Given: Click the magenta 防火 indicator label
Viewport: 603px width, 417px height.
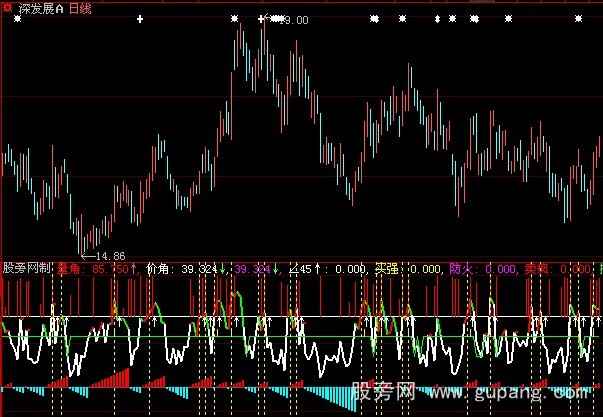Looking at the screenshot, I should pyautogui.click(x=461, y=268).
